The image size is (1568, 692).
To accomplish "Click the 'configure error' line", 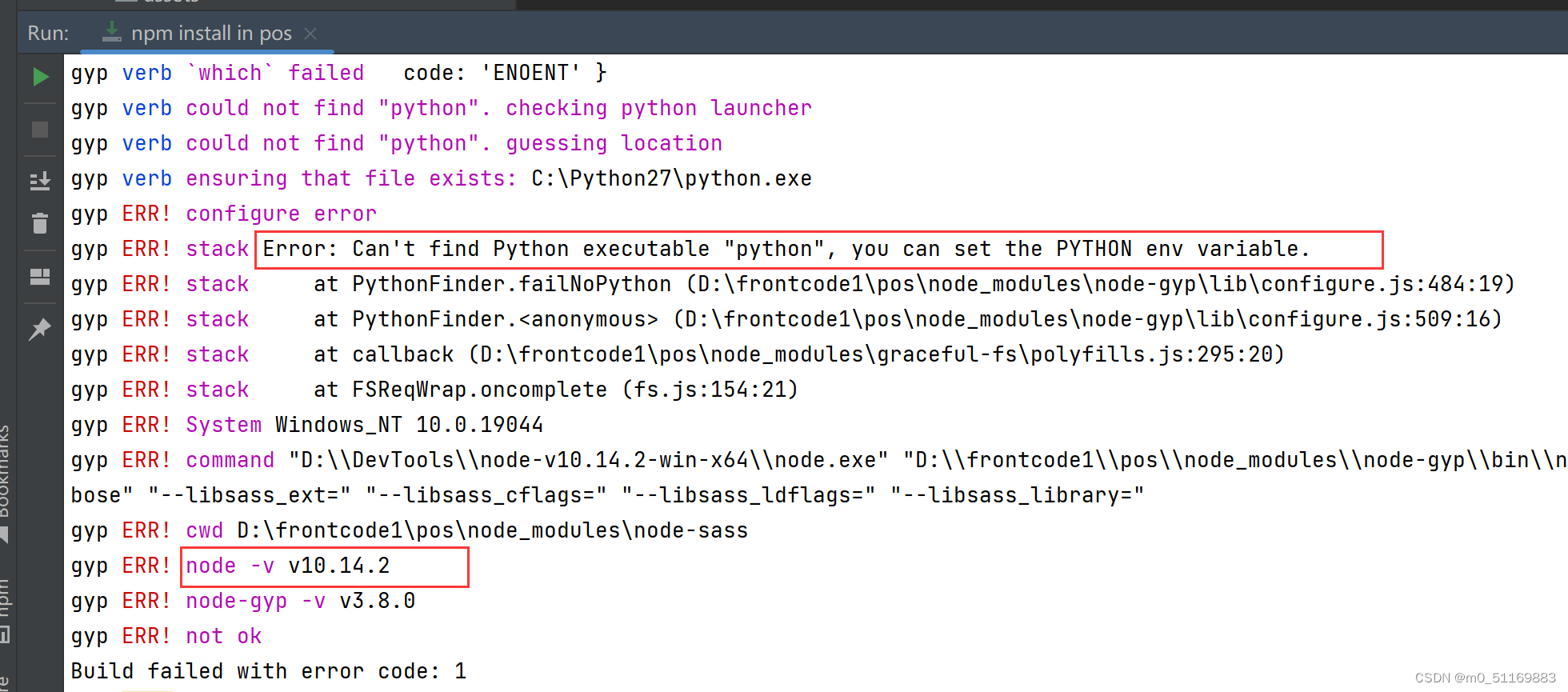I will coord(281,214).
